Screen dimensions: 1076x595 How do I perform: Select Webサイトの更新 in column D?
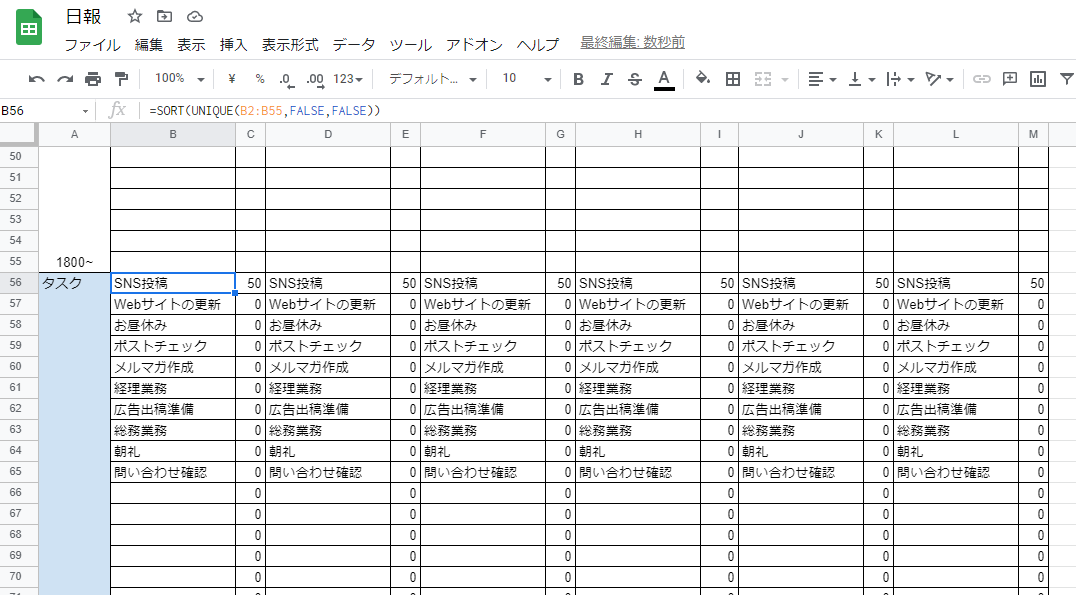click(x=328, y=304)
